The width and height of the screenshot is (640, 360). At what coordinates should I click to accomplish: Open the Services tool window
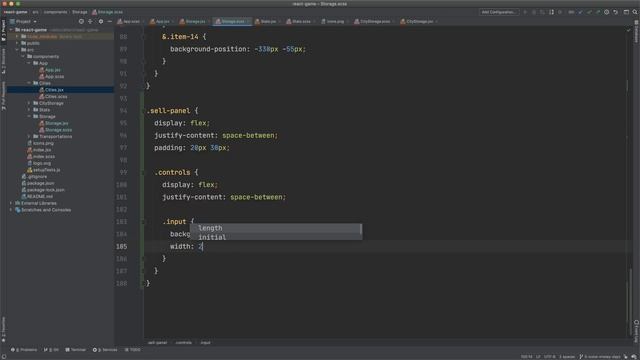105,350
